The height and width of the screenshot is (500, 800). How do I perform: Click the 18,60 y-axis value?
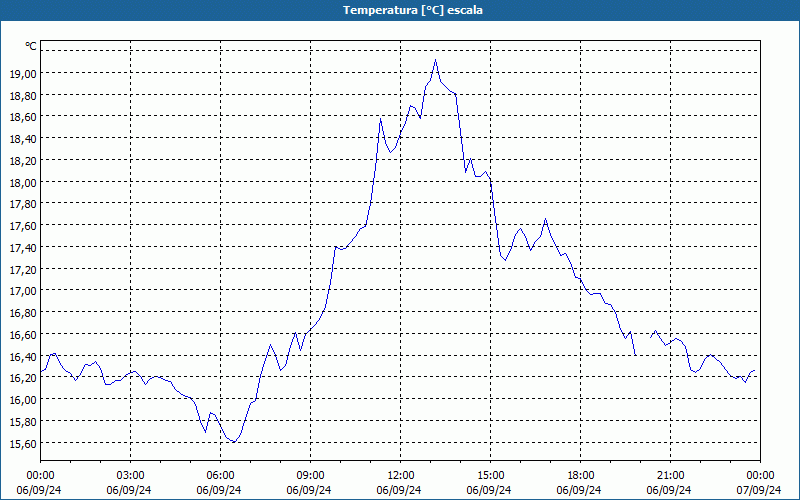(x=23, y=117)
